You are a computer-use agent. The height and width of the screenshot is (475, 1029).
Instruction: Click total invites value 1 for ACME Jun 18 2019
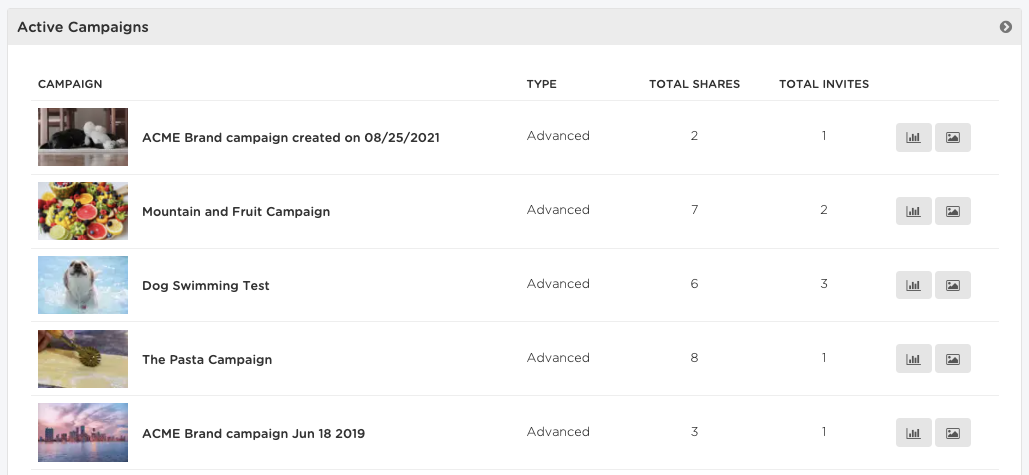[x=824, y=432]
